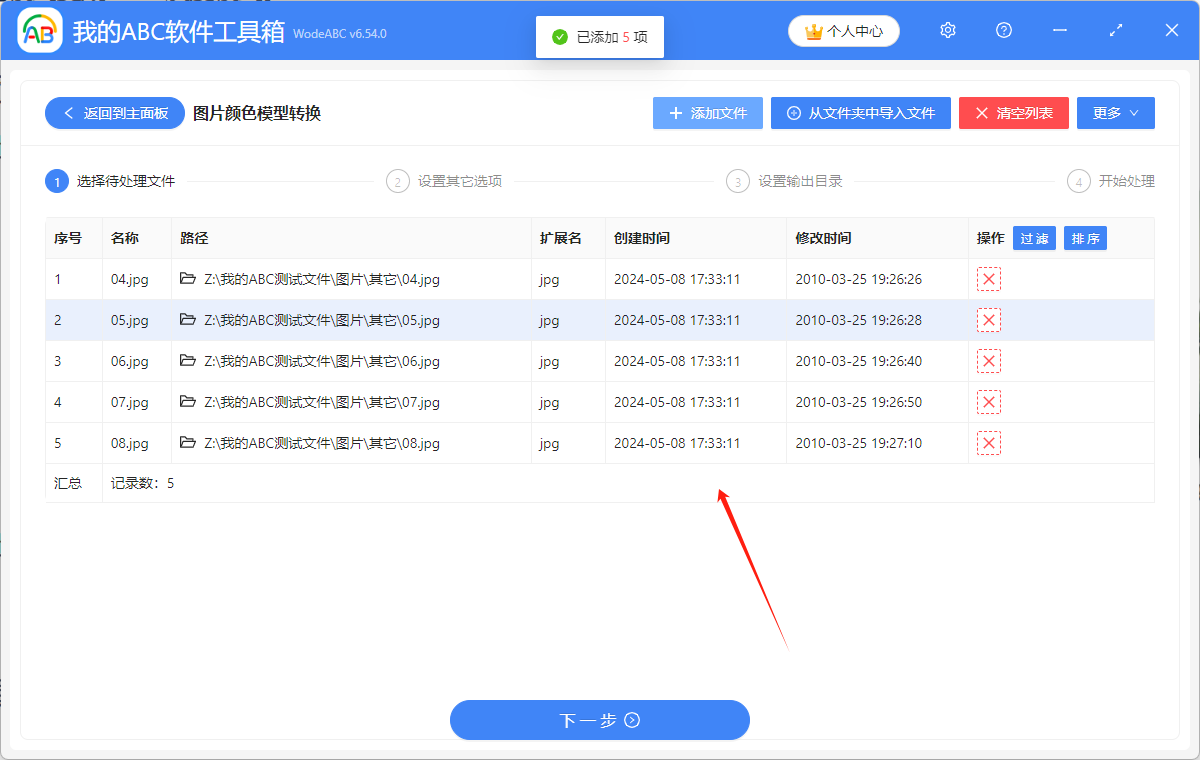This screenshot has height=760, width=1200.
Task: Expand the 更多 dropdown menu
Action: (1115, 113)
